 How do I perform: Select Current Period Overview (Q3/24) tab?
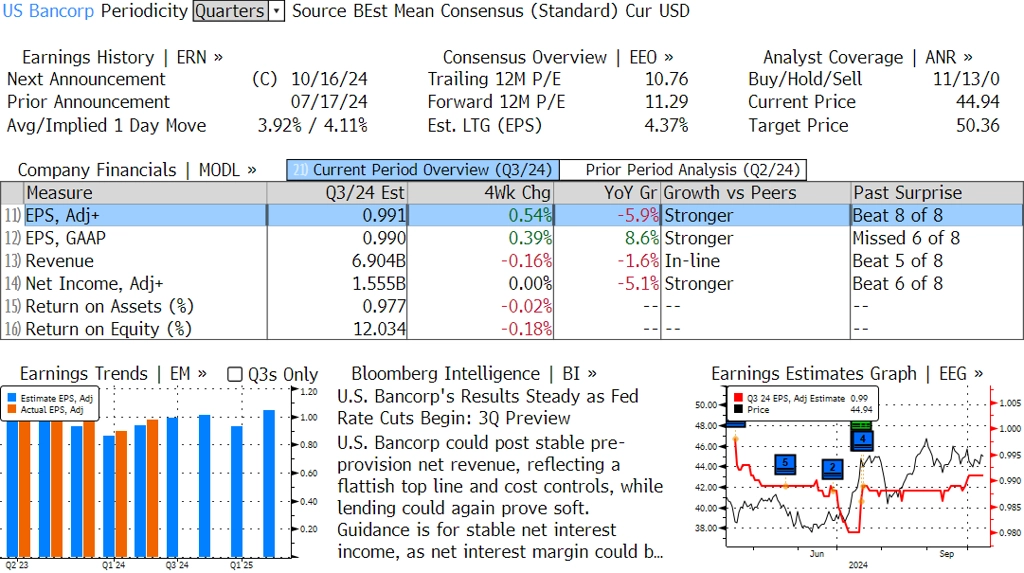tap(422, 170)
